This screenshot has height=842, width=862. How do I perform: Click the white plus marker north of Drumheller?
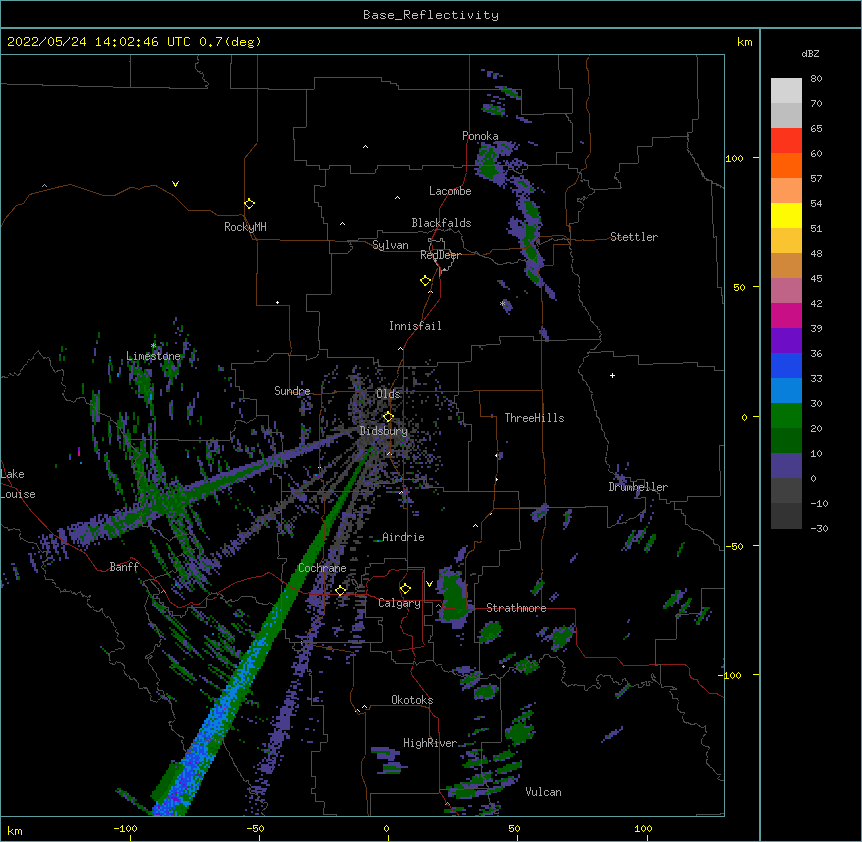612,375
